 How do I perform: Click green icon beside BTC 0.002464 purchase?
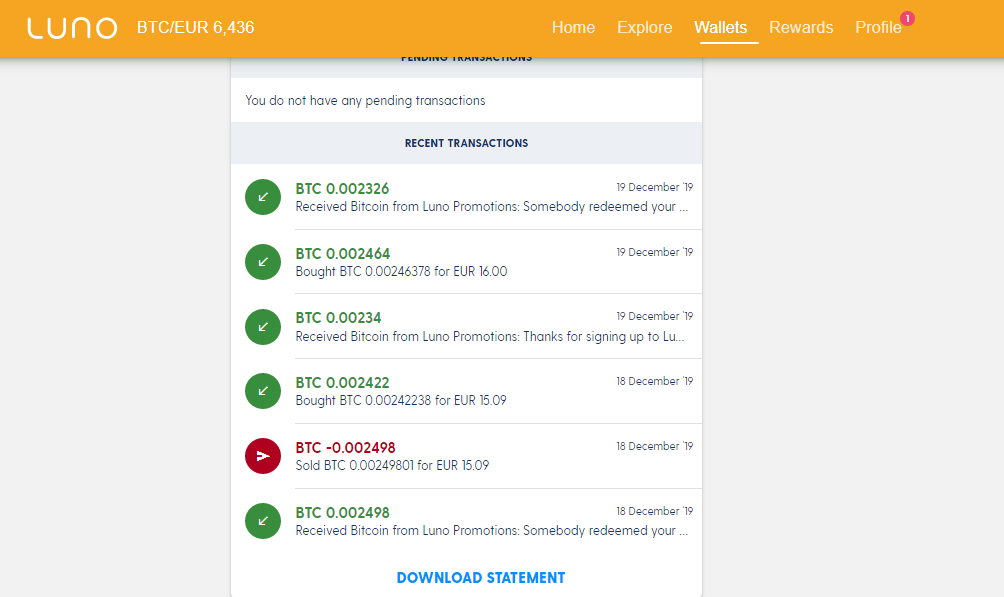point(263,262)
